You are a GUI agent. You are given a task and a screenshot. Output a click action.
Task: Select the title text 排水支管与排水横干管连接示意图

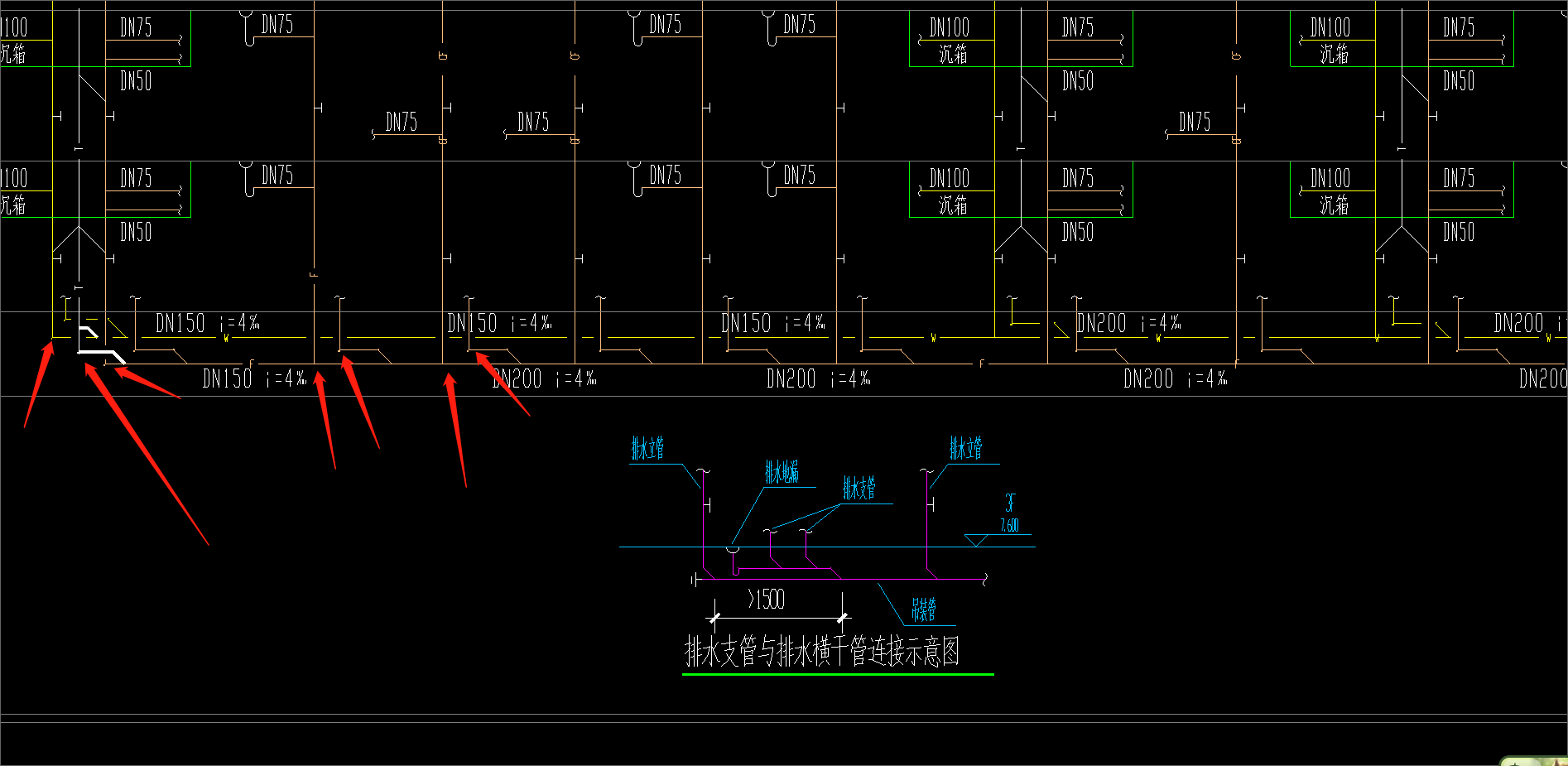click(822, 651)
